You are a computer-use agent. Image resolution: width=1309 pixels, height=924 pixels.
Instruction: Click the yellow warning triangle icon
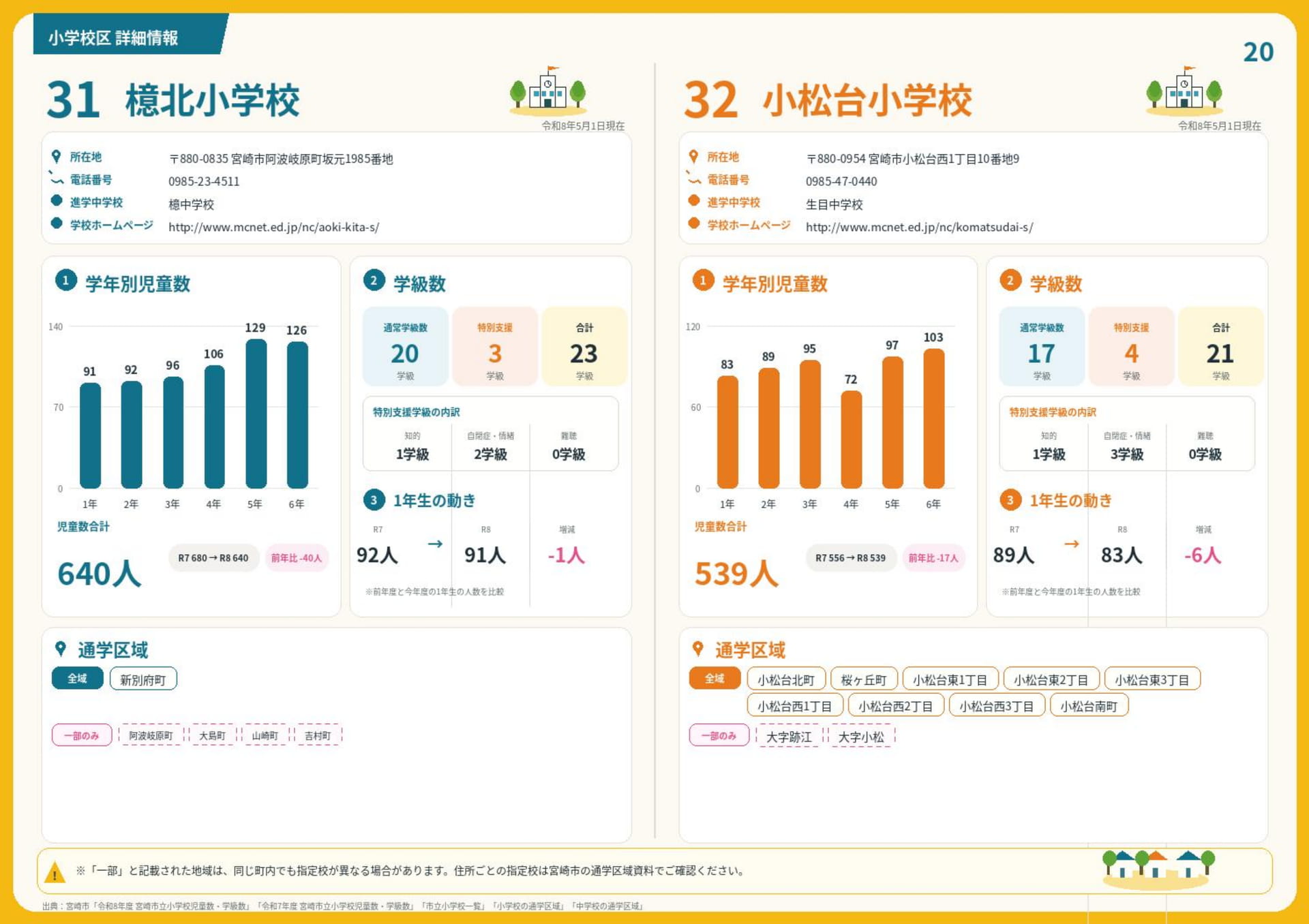pyautogui.click(x=55, y=872)
